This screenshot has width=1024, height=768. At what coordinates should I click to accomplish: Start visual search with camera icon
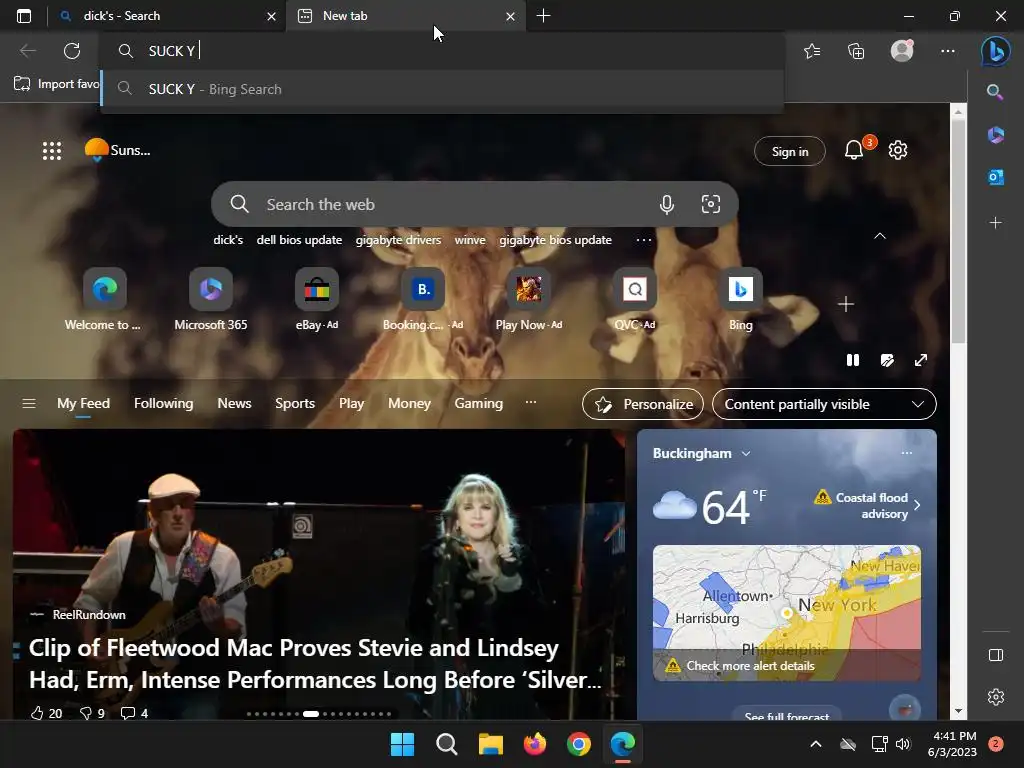711,204
